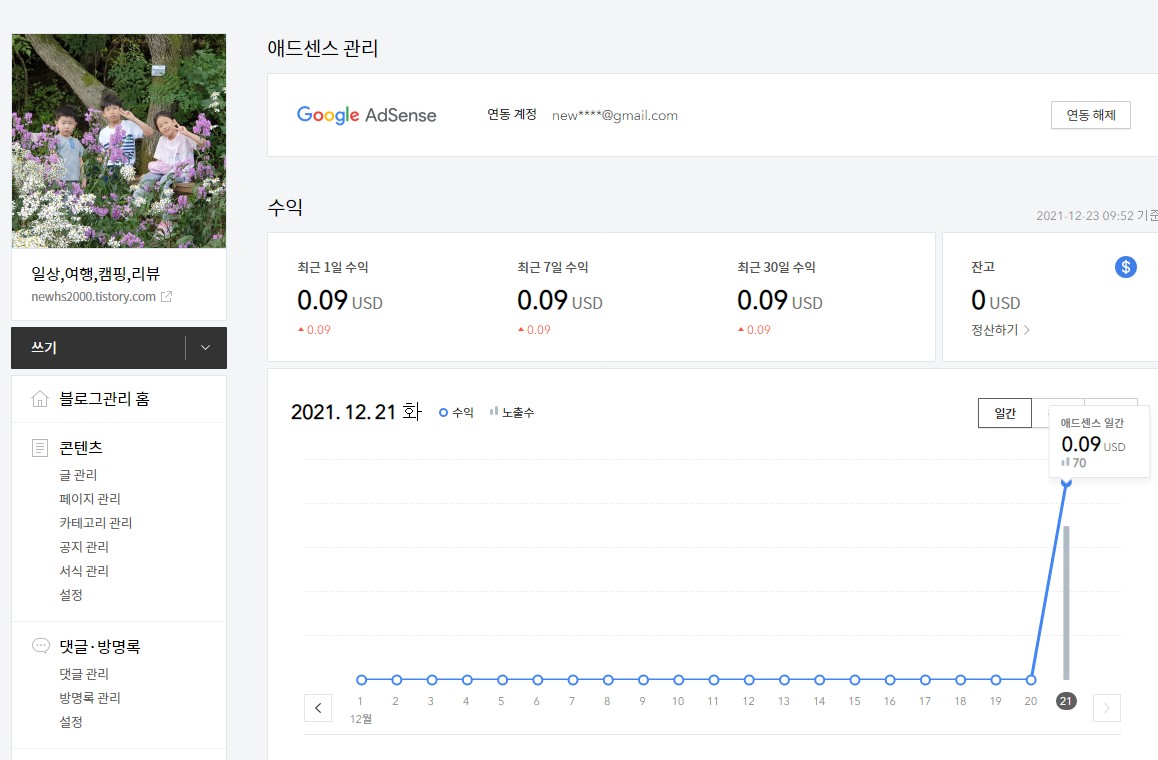
Task: Click the gray impressions bar for day 21
Action: click(x=1066, y=602)
